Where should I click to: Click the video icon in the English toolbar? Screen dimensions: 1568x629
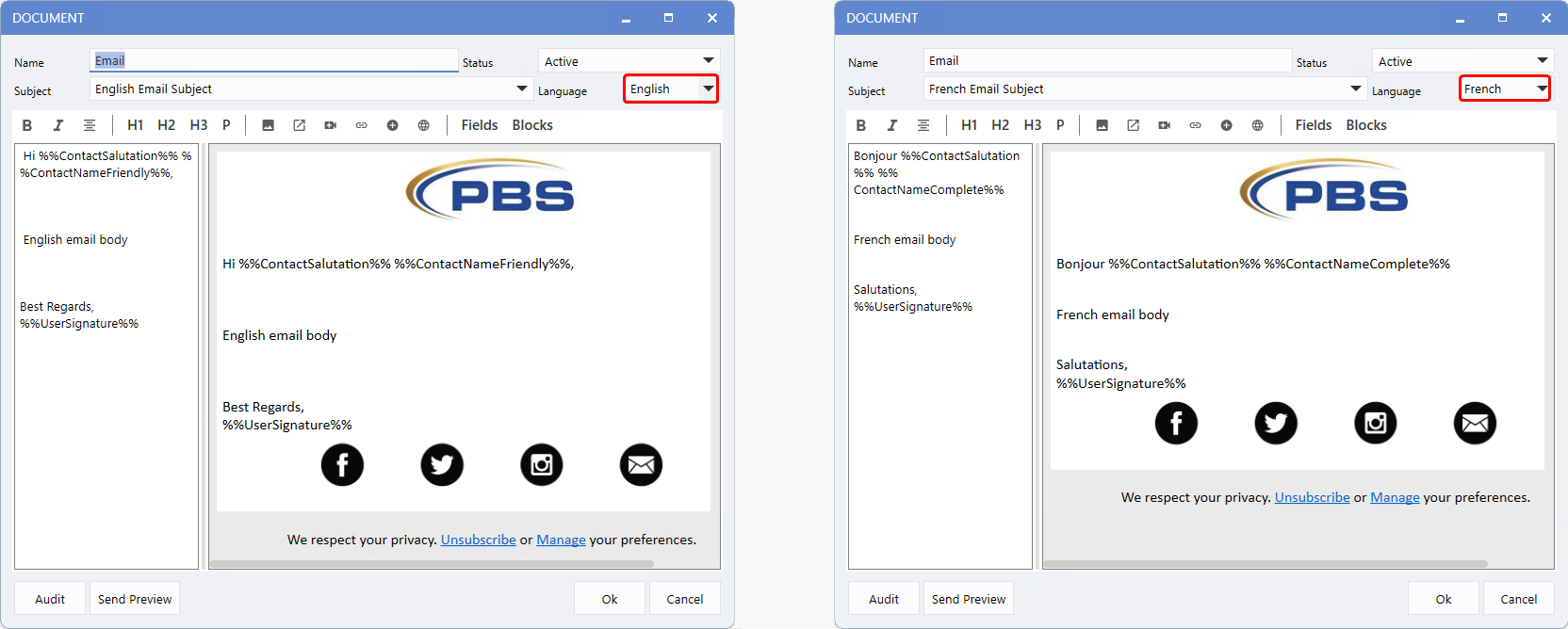[x=331, y=125]
